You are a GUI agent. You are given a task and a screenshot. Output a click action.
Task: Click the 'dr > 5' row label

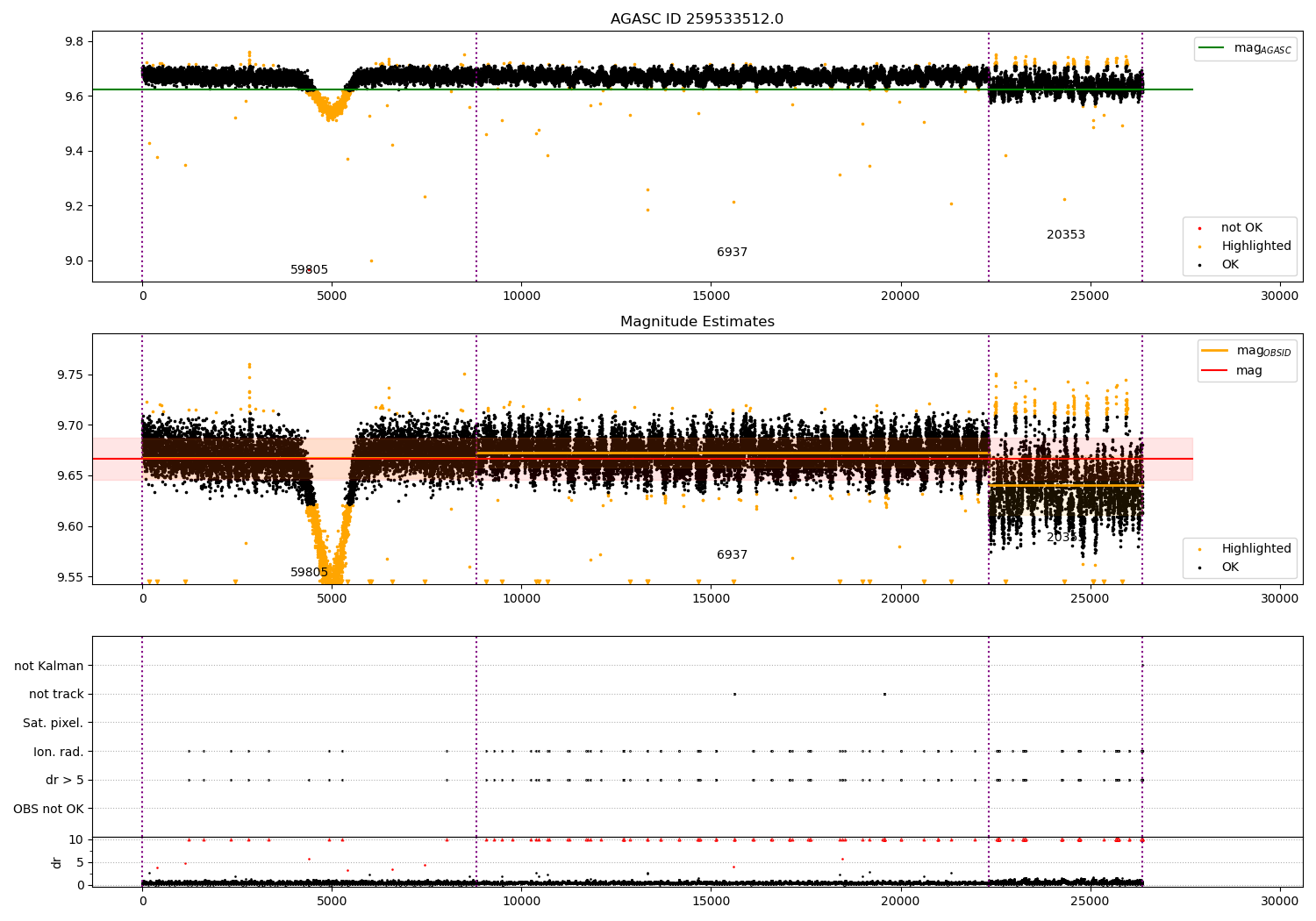click(x=65, y=780)
